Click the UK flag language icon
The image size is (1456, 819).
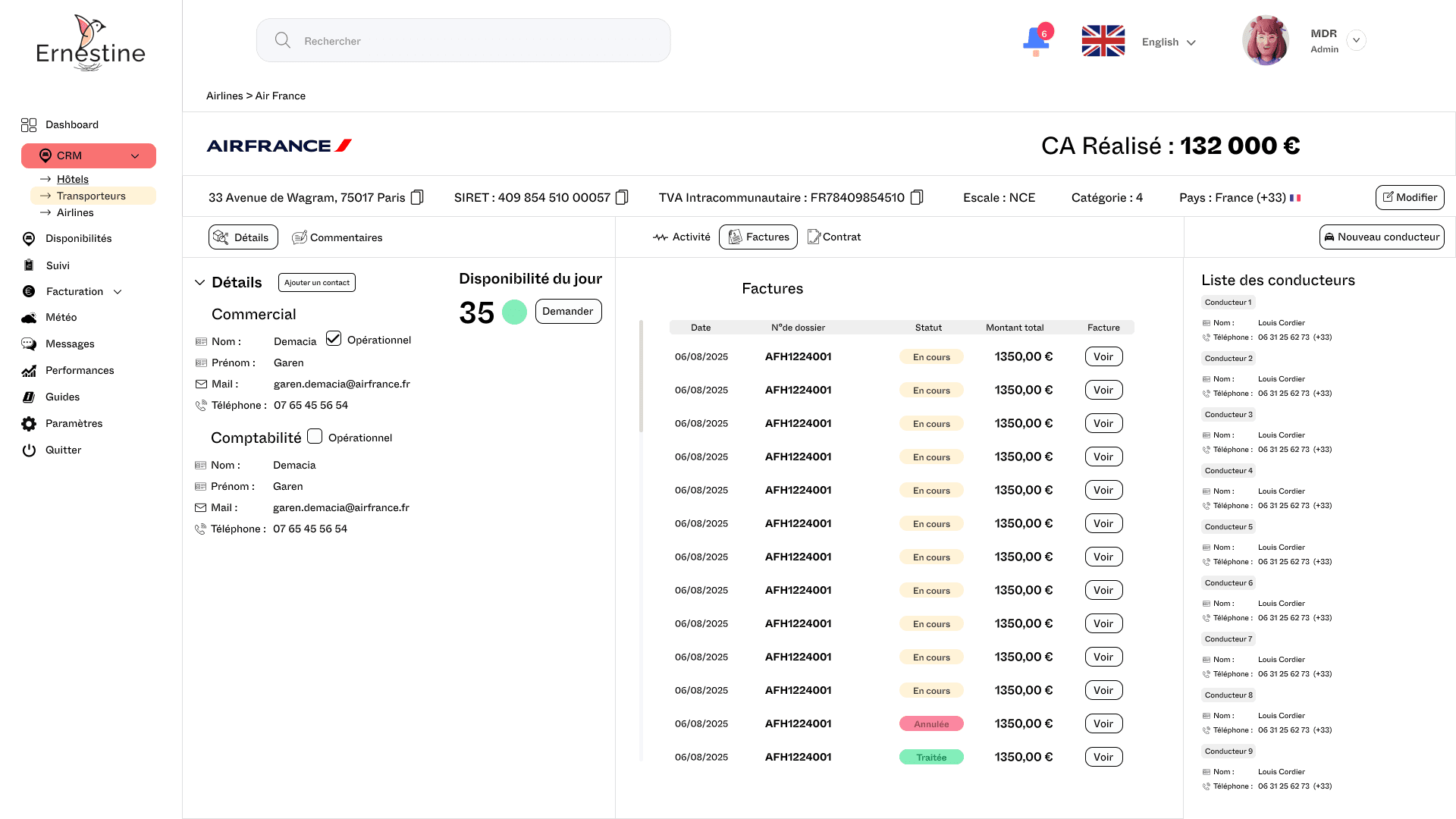[1103, 41]
